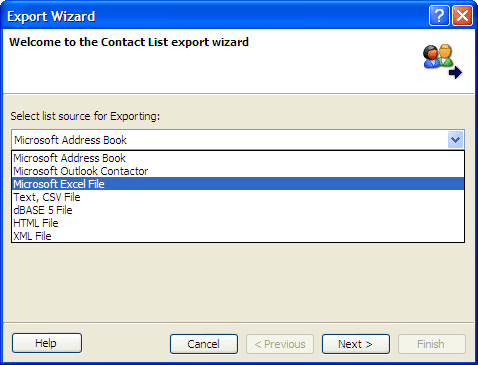Cancel the export wizard
This screenshot has height=365, width=478.
pos(204,344)
